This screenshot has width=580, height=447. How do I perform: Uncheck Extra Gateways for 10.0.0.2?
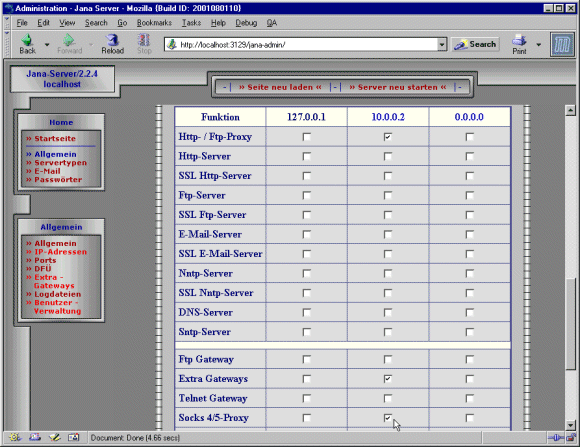click(388, 379)
